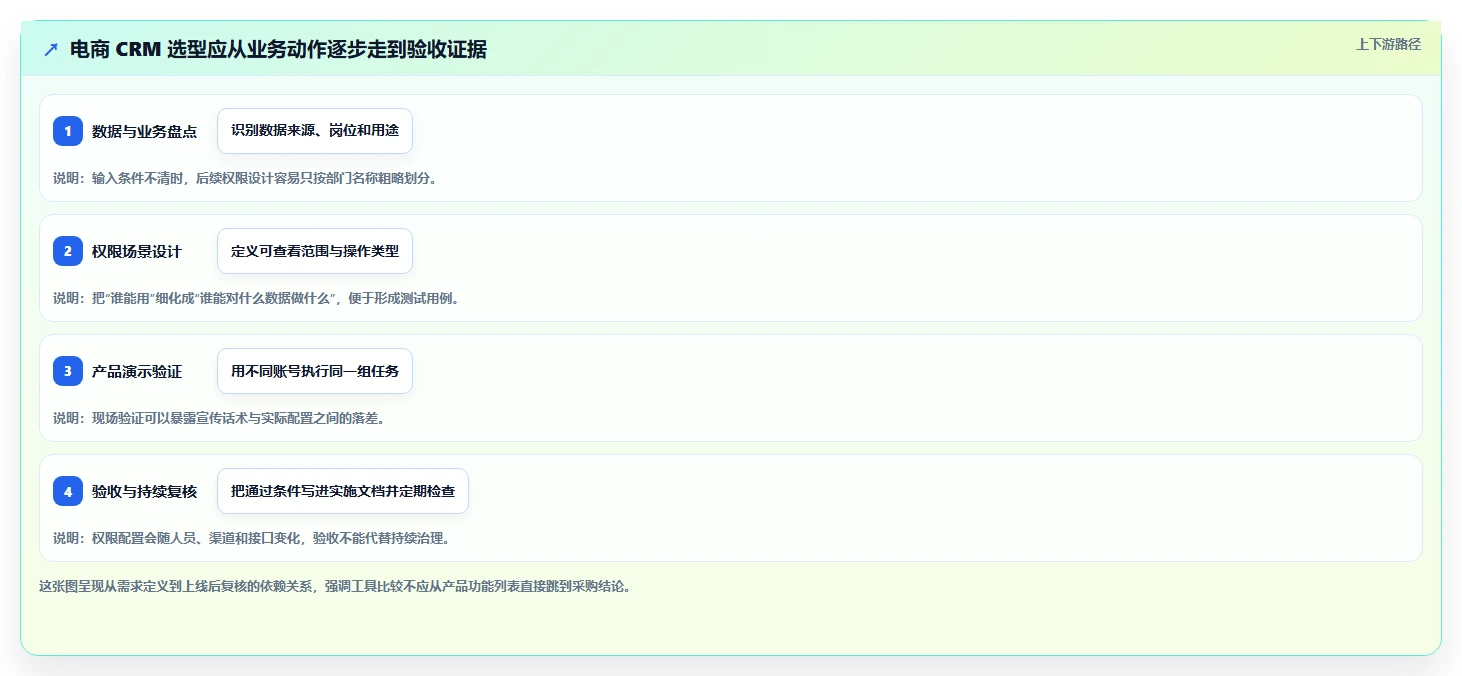
Task: Click the step 4 number badge
Action: click(x=68, y=491)
